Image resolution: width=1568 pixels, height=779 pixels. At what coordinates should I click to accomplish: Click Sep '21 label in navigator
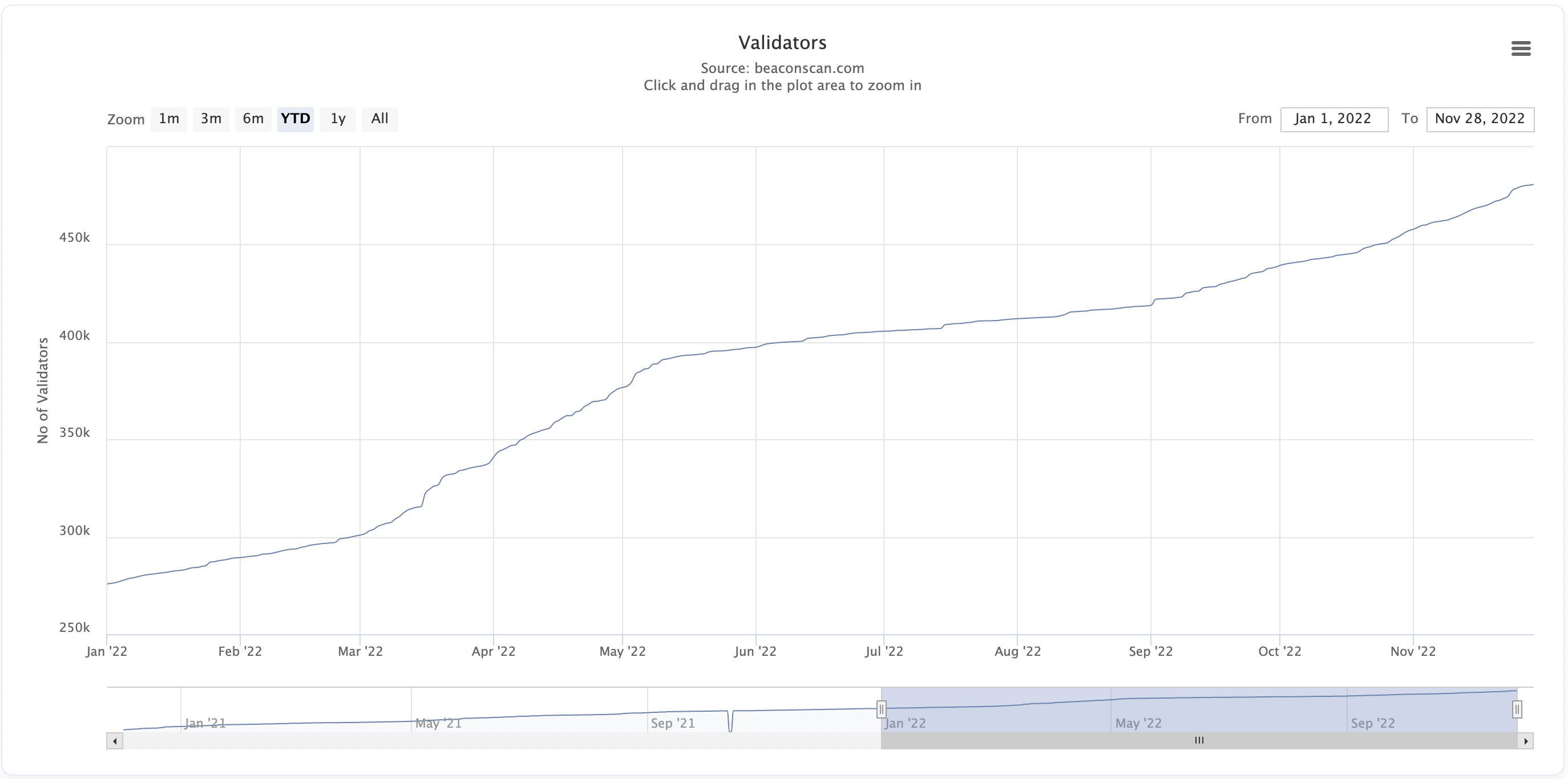673,723
